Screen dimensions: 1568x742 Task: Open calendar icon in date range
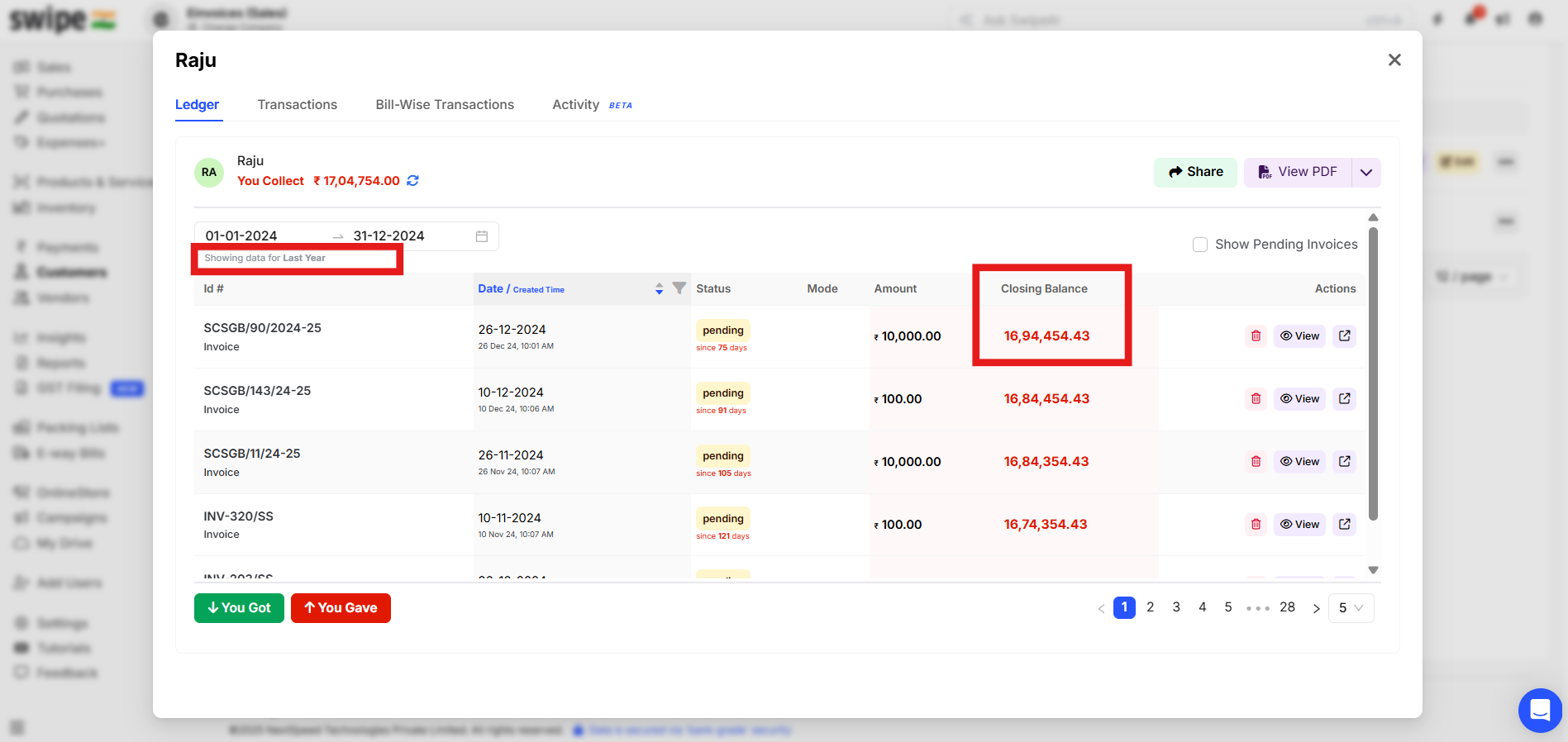pos(482,236)
